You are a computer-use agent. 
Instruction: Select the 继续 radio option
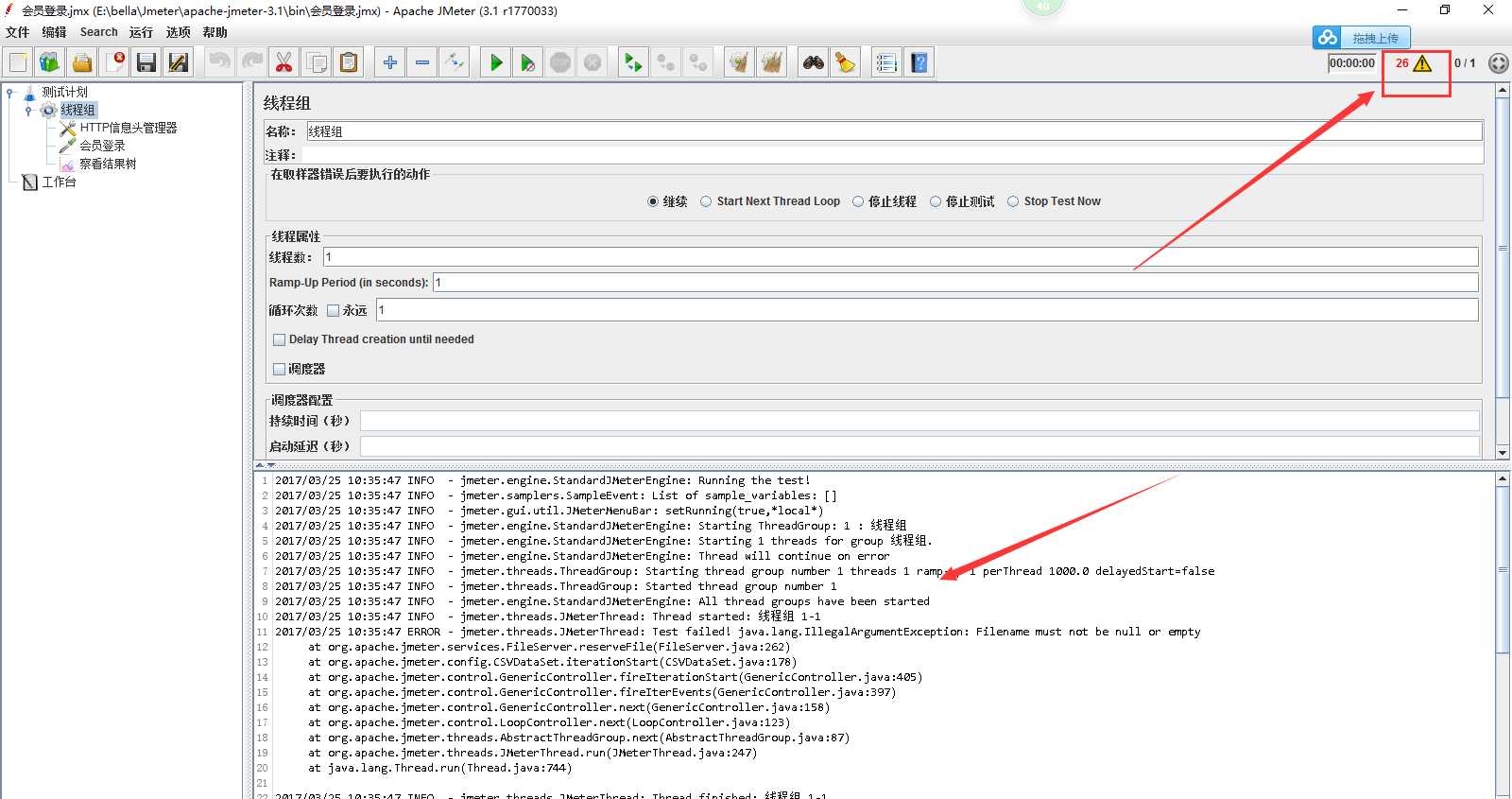tap(653, 201)
